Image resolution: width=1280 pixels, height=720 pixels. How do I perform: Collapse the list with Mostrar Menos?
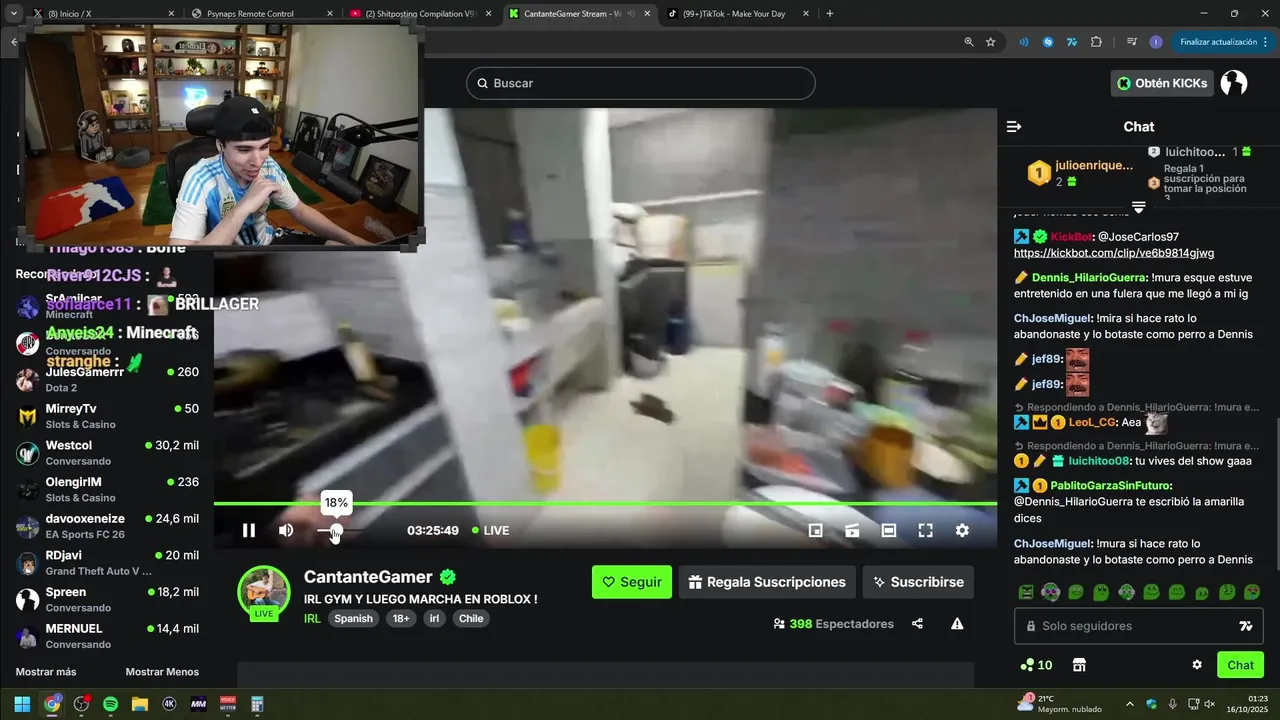point(162,672)
